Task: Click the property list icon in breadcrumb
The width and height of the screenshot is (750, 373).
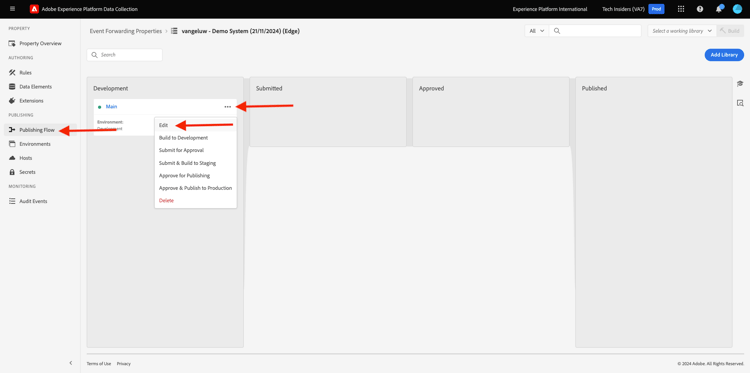Action: (x=175, y=31)
